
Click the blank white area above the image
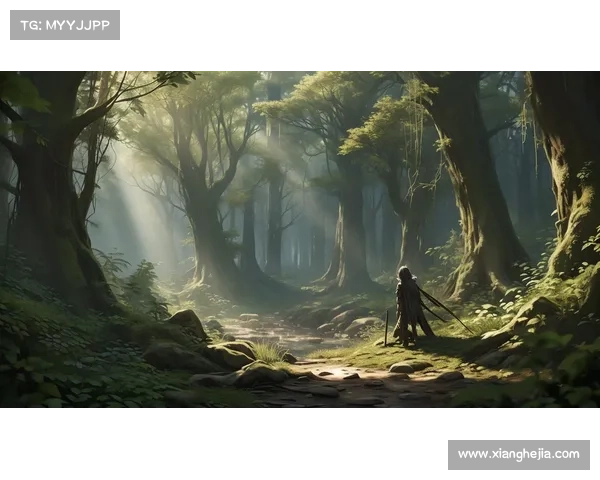pyautogui.click(x=350, y=30)
